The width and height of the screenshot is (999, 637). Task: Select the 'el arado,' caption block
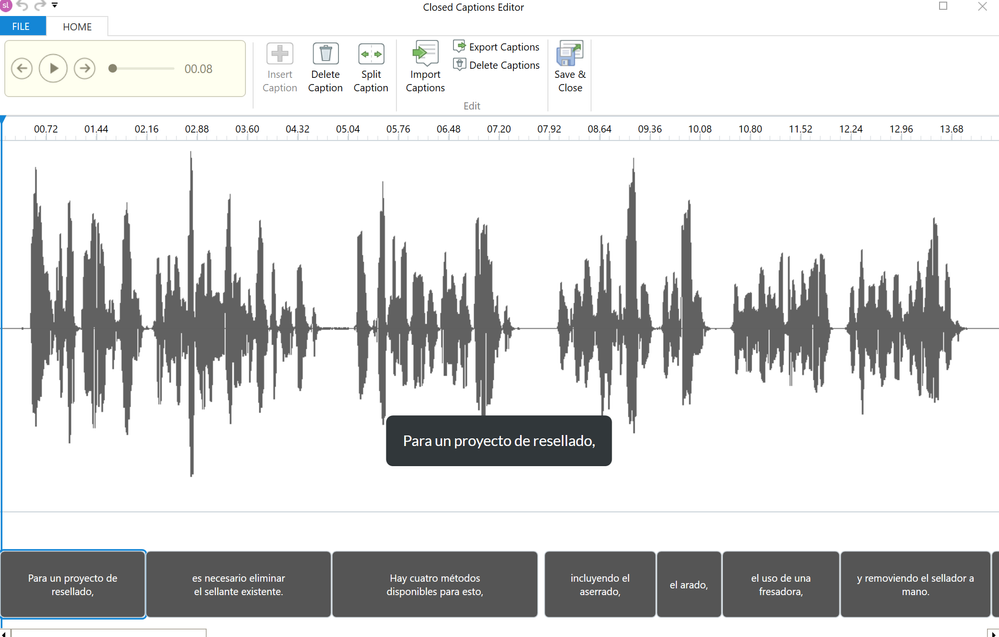coord(689,585)
